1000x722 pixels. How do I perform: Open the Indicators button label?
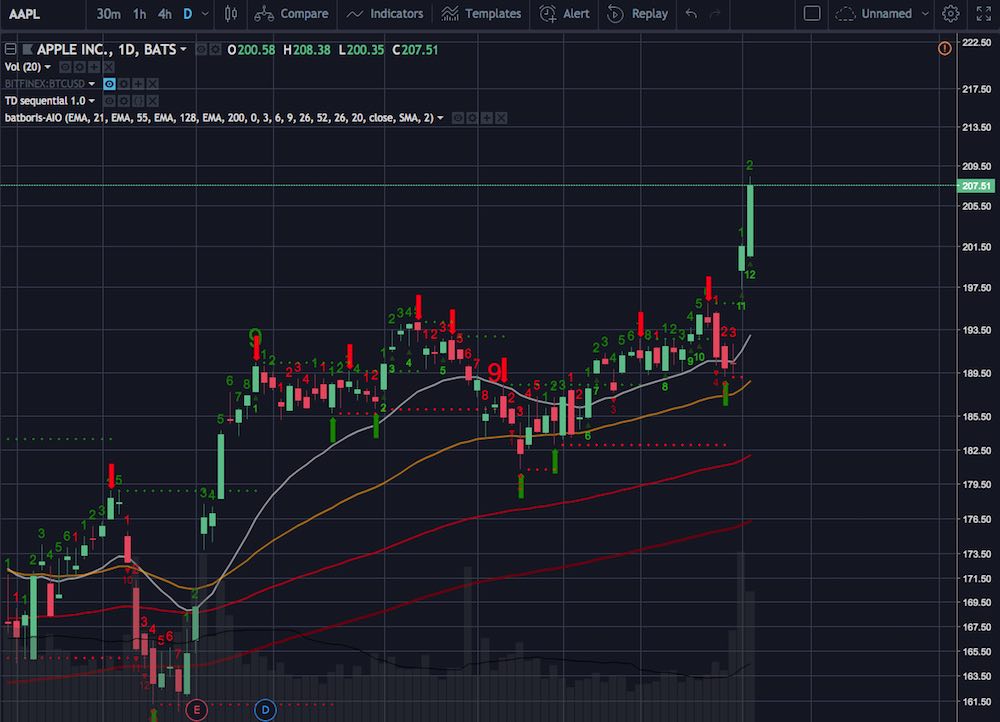tap(397, 13)
